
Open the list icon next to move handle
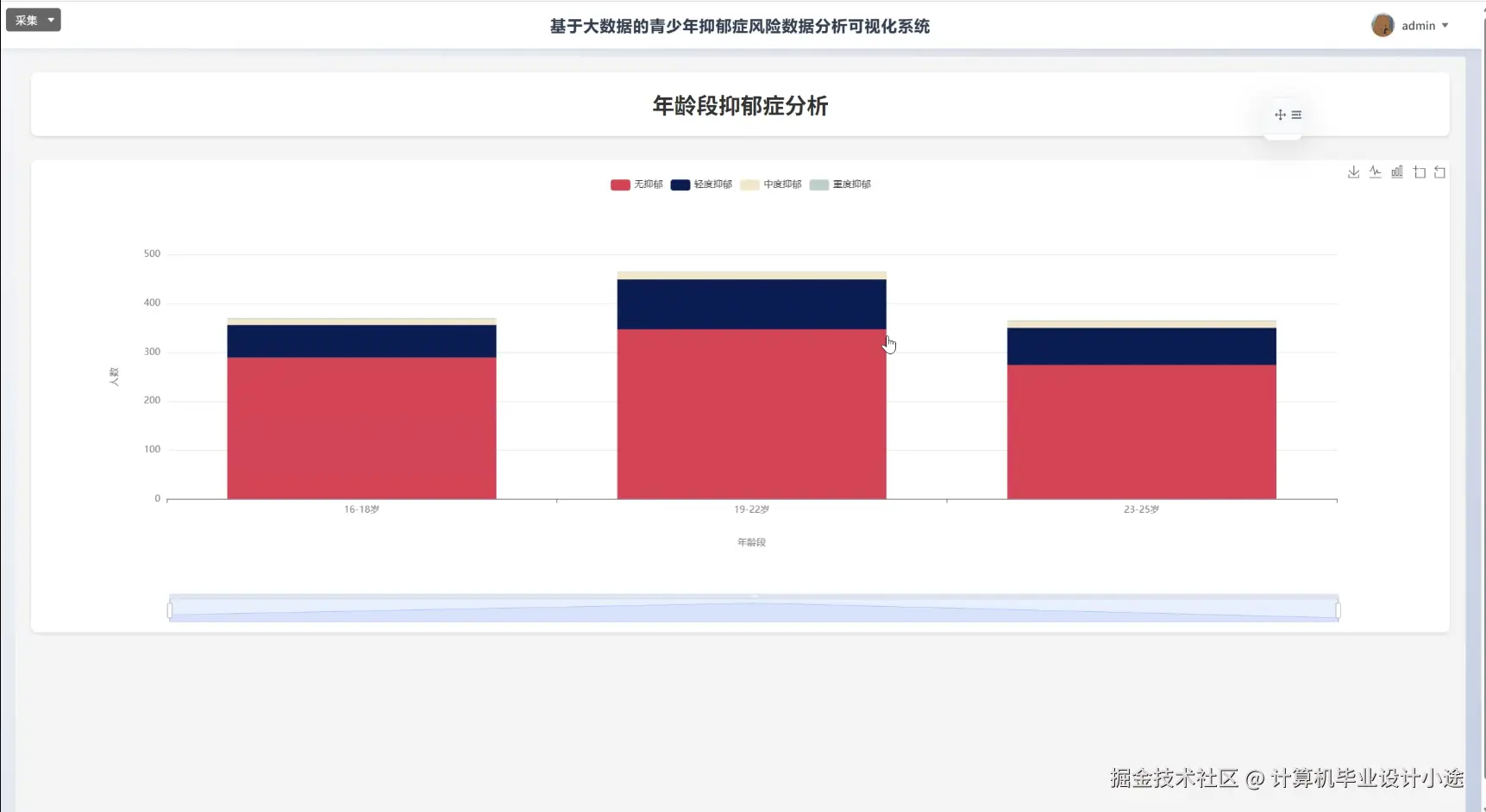[x=1296, y=115]
